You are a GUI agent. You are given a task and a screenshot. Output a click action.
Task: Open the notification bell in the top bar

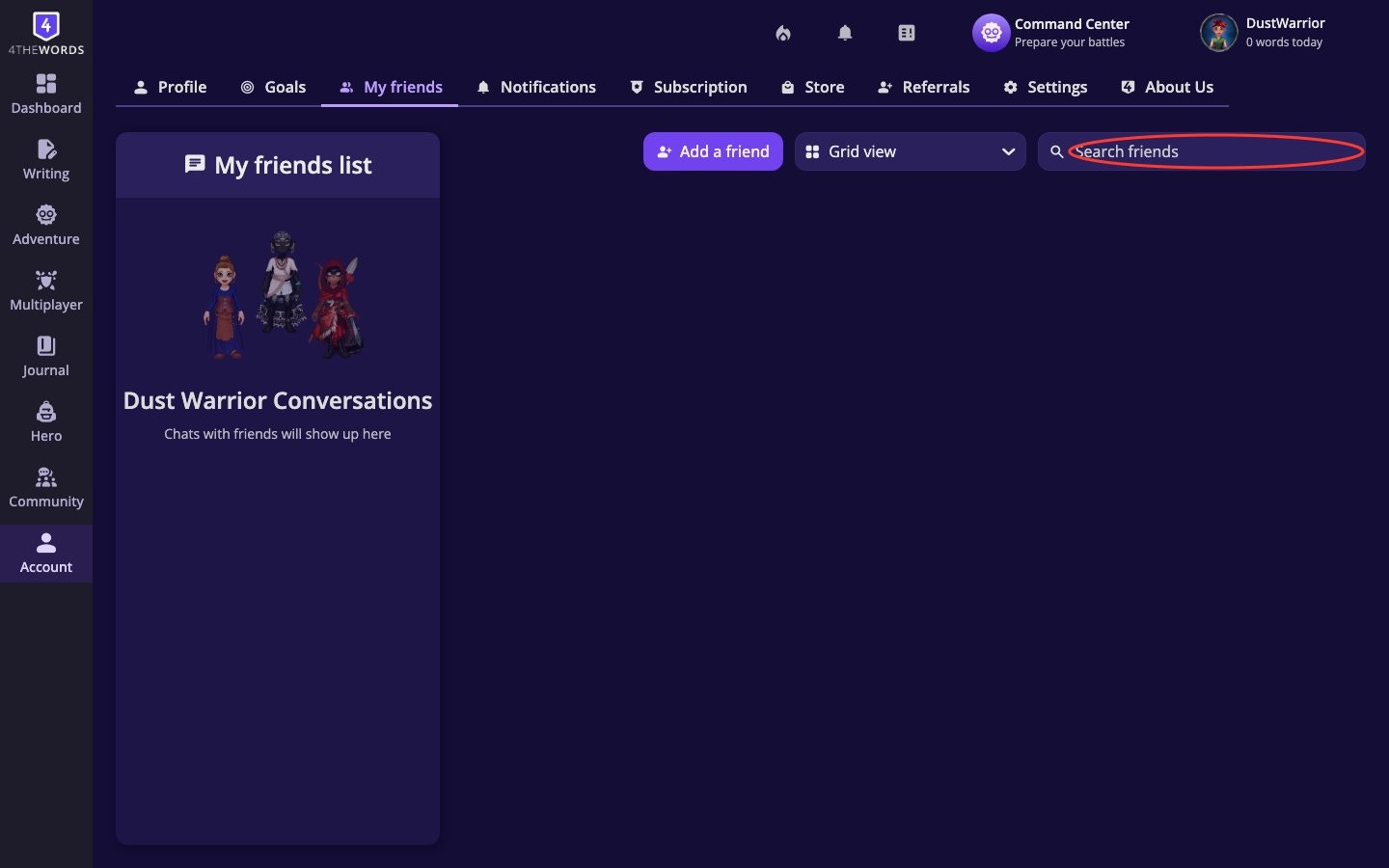coord(844,32)
